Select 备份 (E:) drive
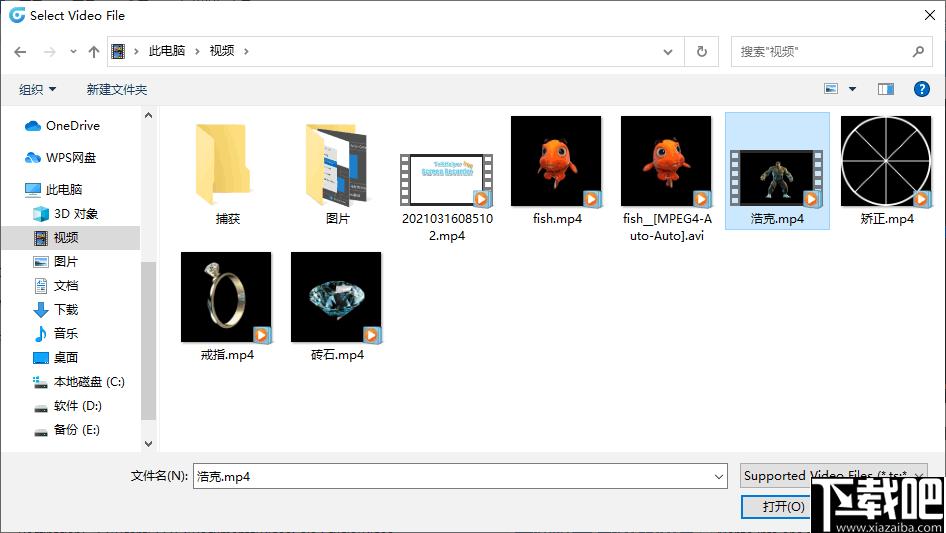 pyautogui.click(x=66, y=430)
